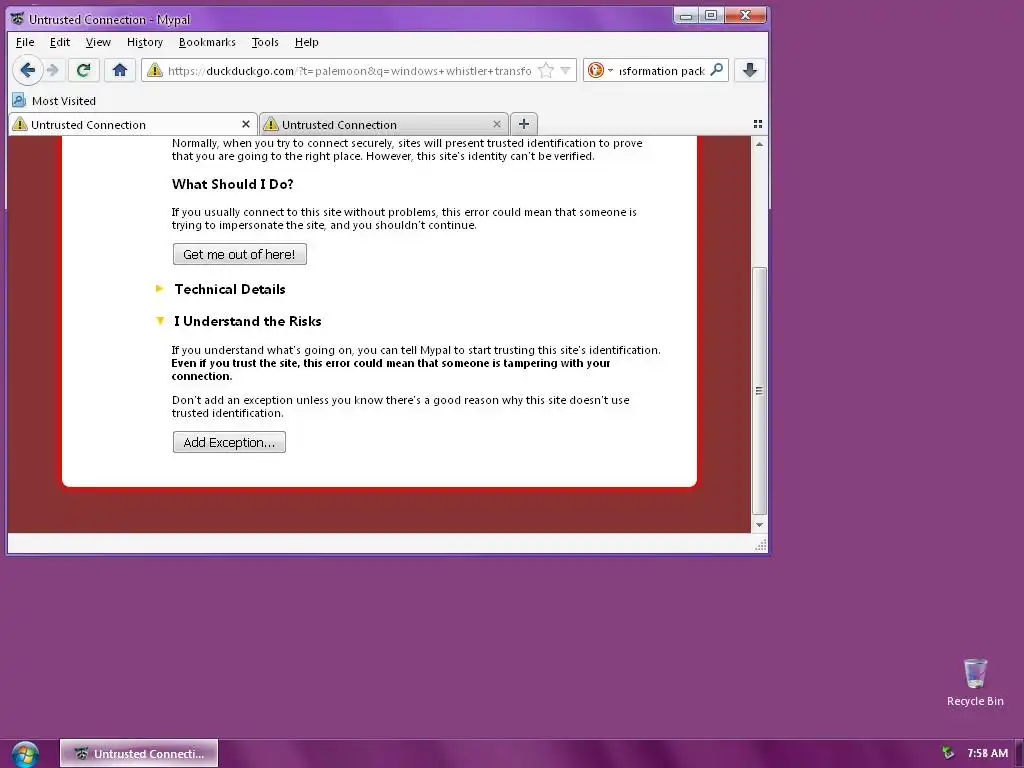Viewport: 1024px width, 768px height.
Task: Open the Bookmarks menu
Action: coord(207,42)
